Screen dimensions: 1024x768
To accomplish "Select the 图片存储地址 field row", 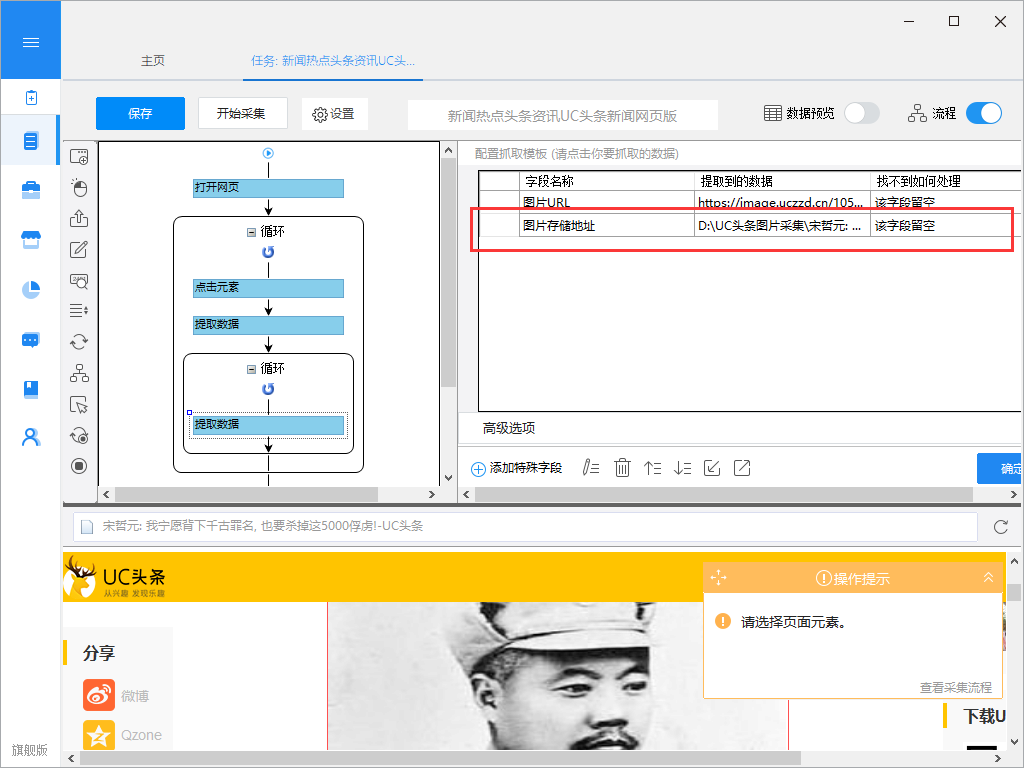I will [558, 226].
